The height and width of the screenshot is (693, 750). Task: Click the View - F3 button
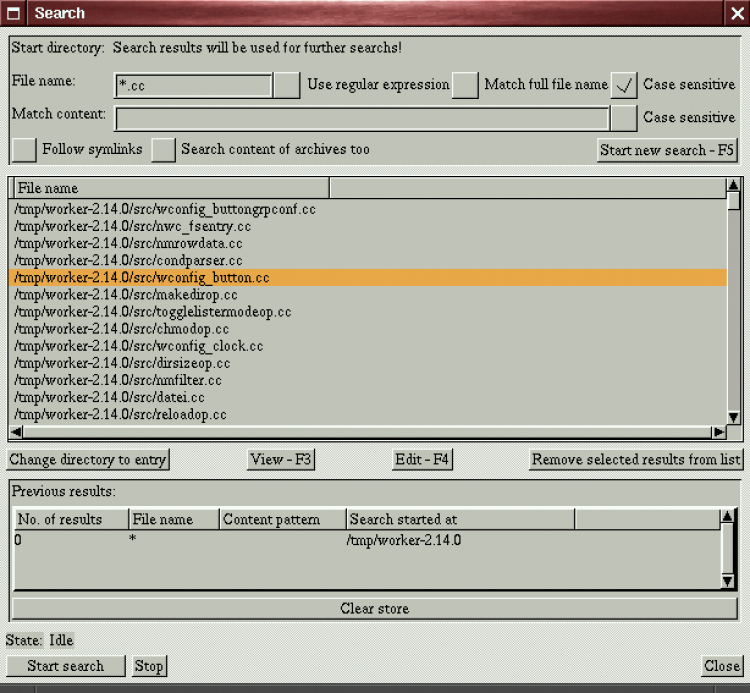[281, 460]
